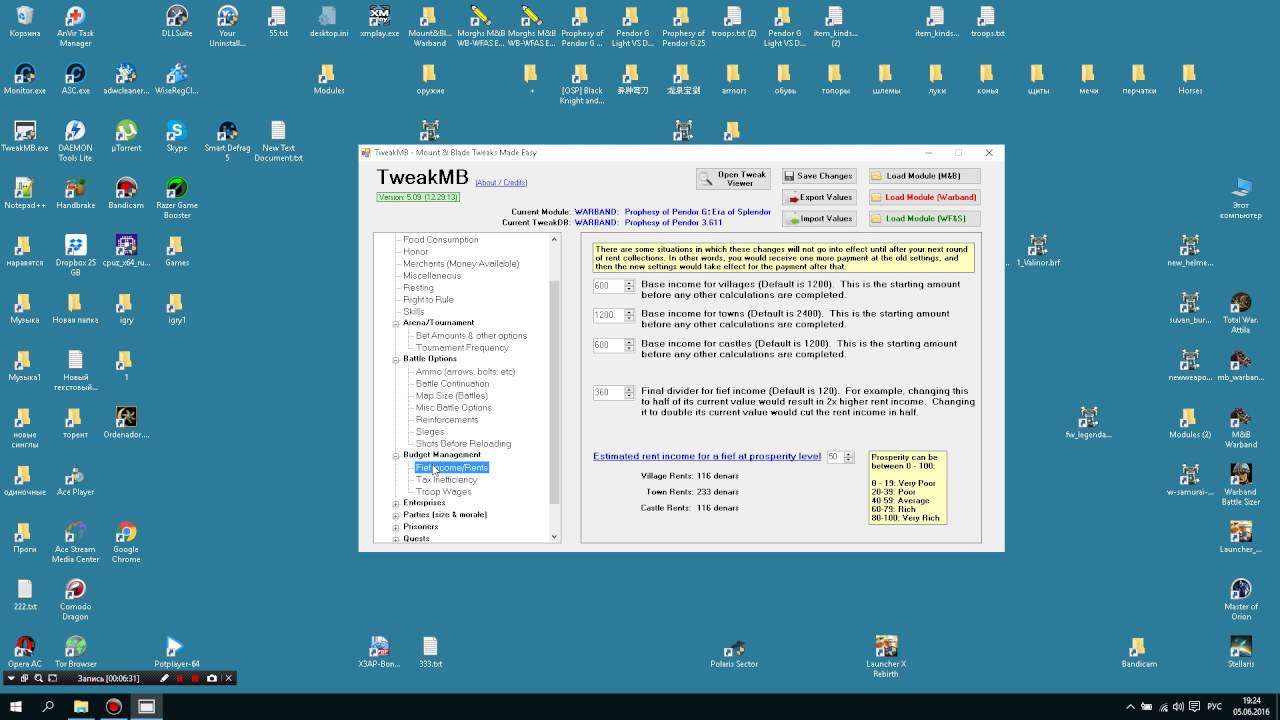
Task: Click Bandicam bar magnifier icon
Action: click(x=39, y=678)
